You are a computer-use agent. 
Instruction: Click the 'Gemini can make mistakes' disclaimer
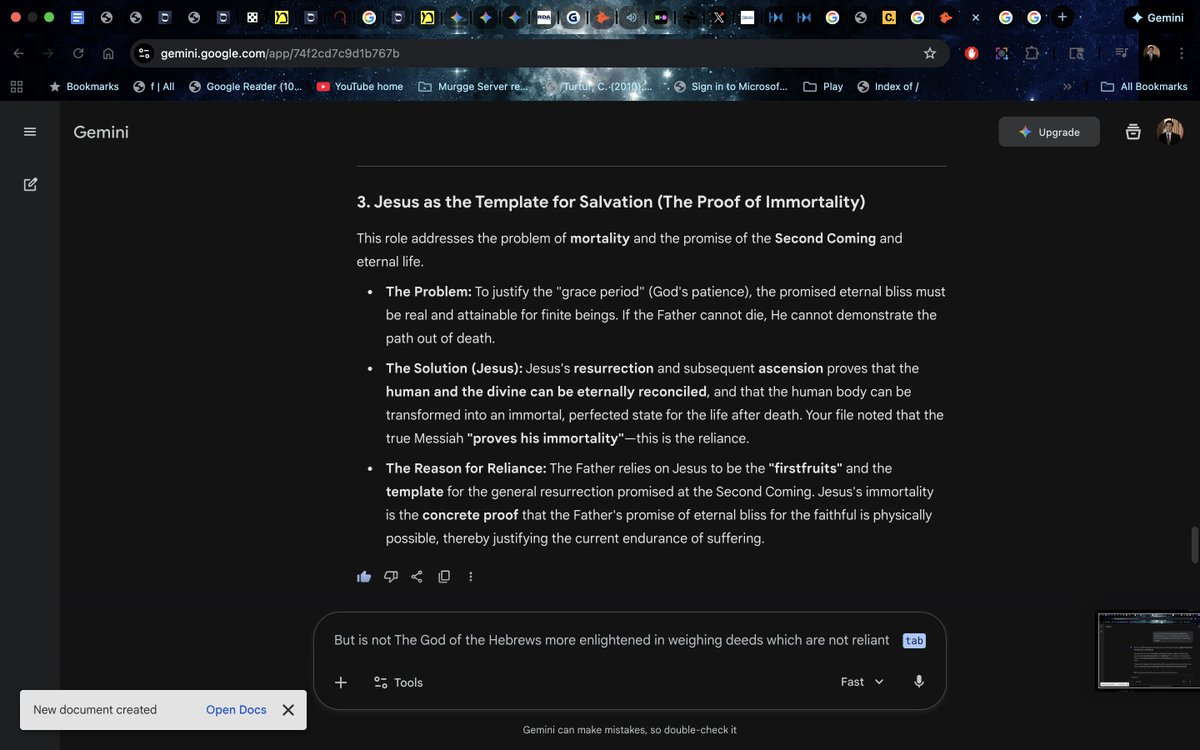point(630,730)
